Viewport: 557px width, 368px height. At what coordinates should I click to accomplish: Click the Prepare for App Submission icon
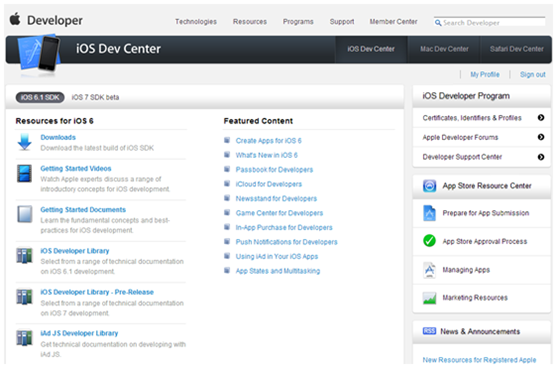(429, 213)
